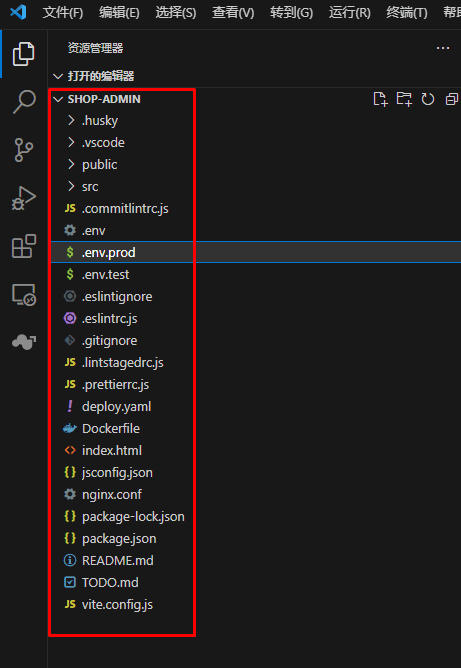
Task: Open the explorer more actions ellipsis
Action: [443, 48]
